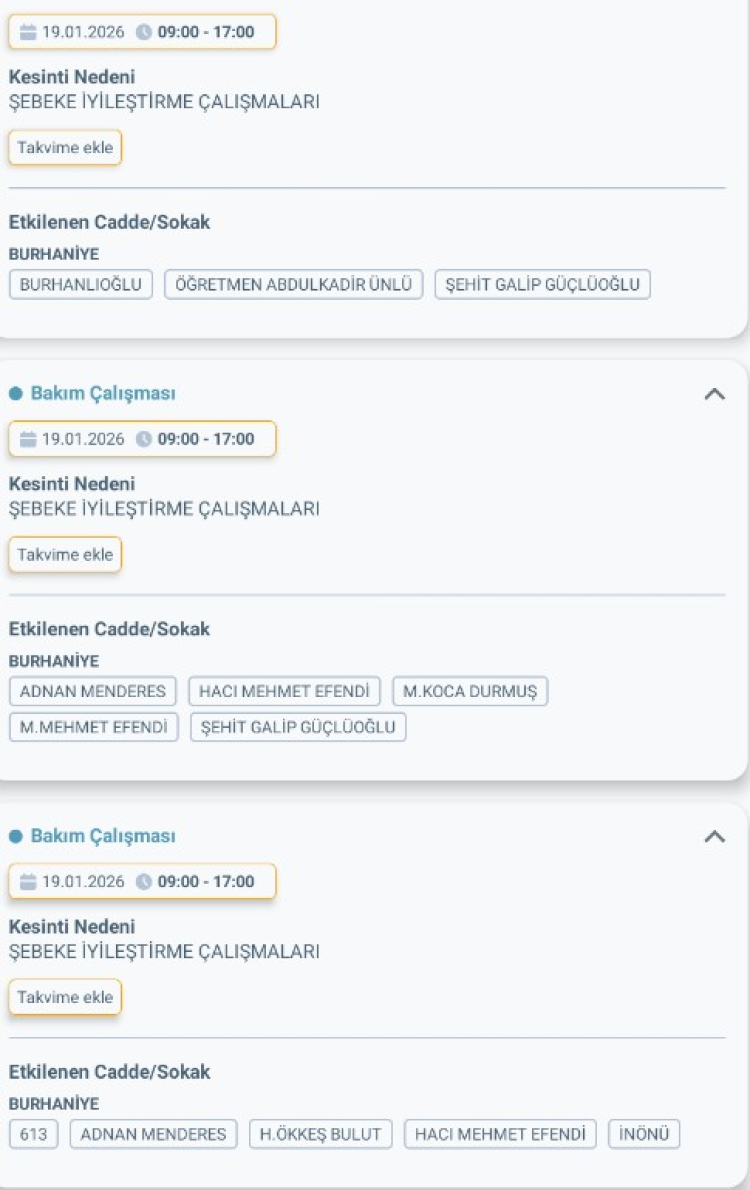Select M.KOCA DURMUŞ in the middle card
The height and width of the screenshot is (1190, 750).
[470, 691]
